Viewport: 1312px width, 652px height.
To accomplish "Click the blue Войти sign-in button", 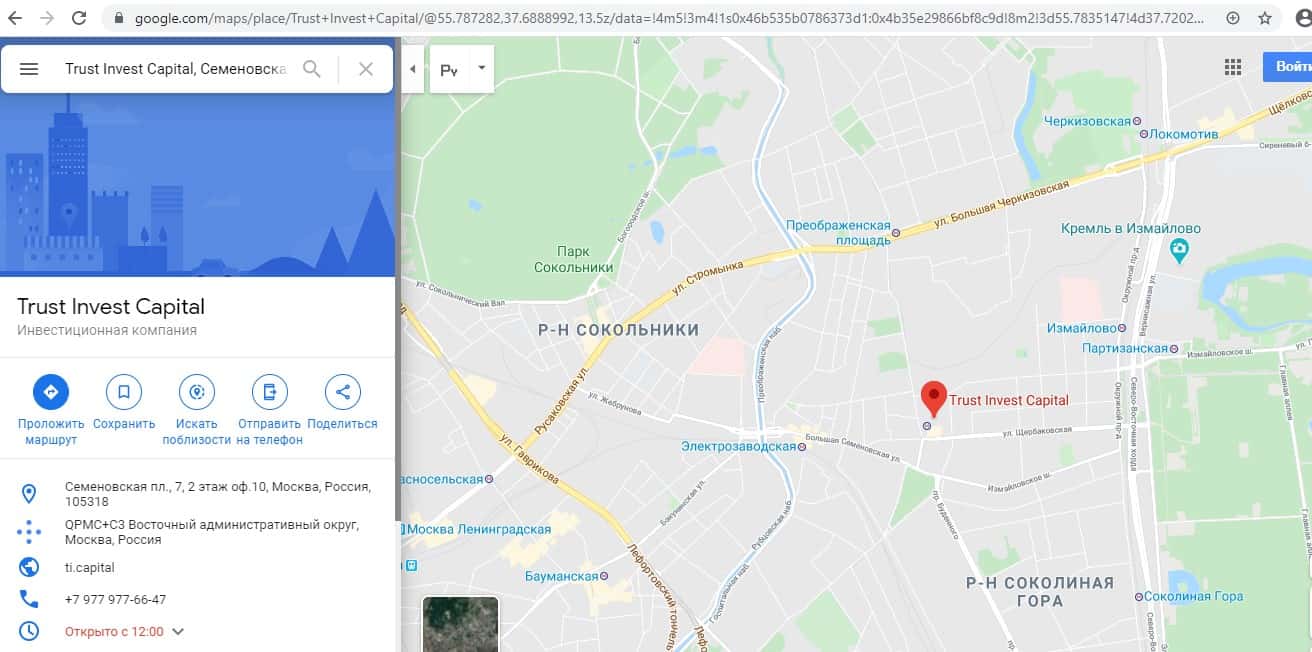I will pos(1288,67).
